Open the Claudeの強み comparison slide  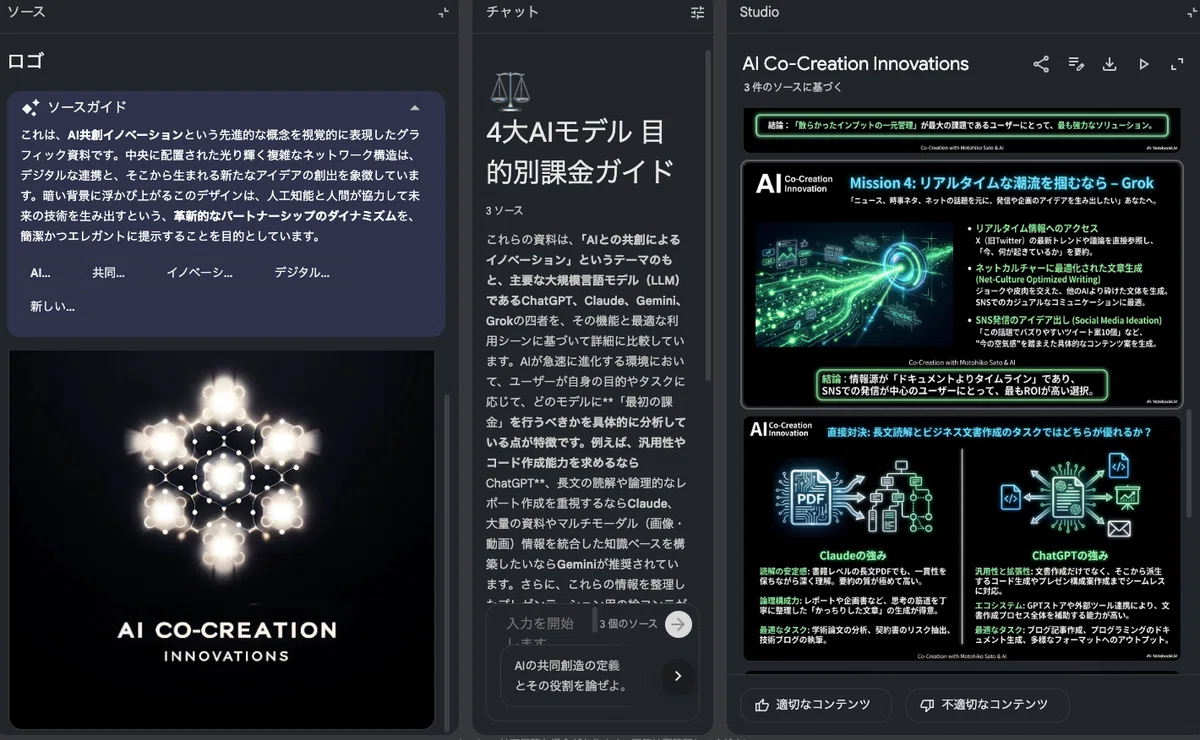point(962,538)
